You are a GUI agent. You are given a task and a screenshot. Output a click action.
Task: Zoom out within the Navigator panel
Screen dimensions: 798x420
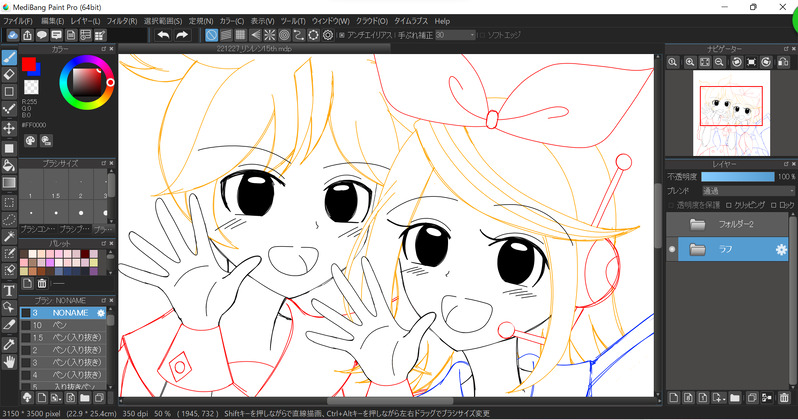(719, 62)
